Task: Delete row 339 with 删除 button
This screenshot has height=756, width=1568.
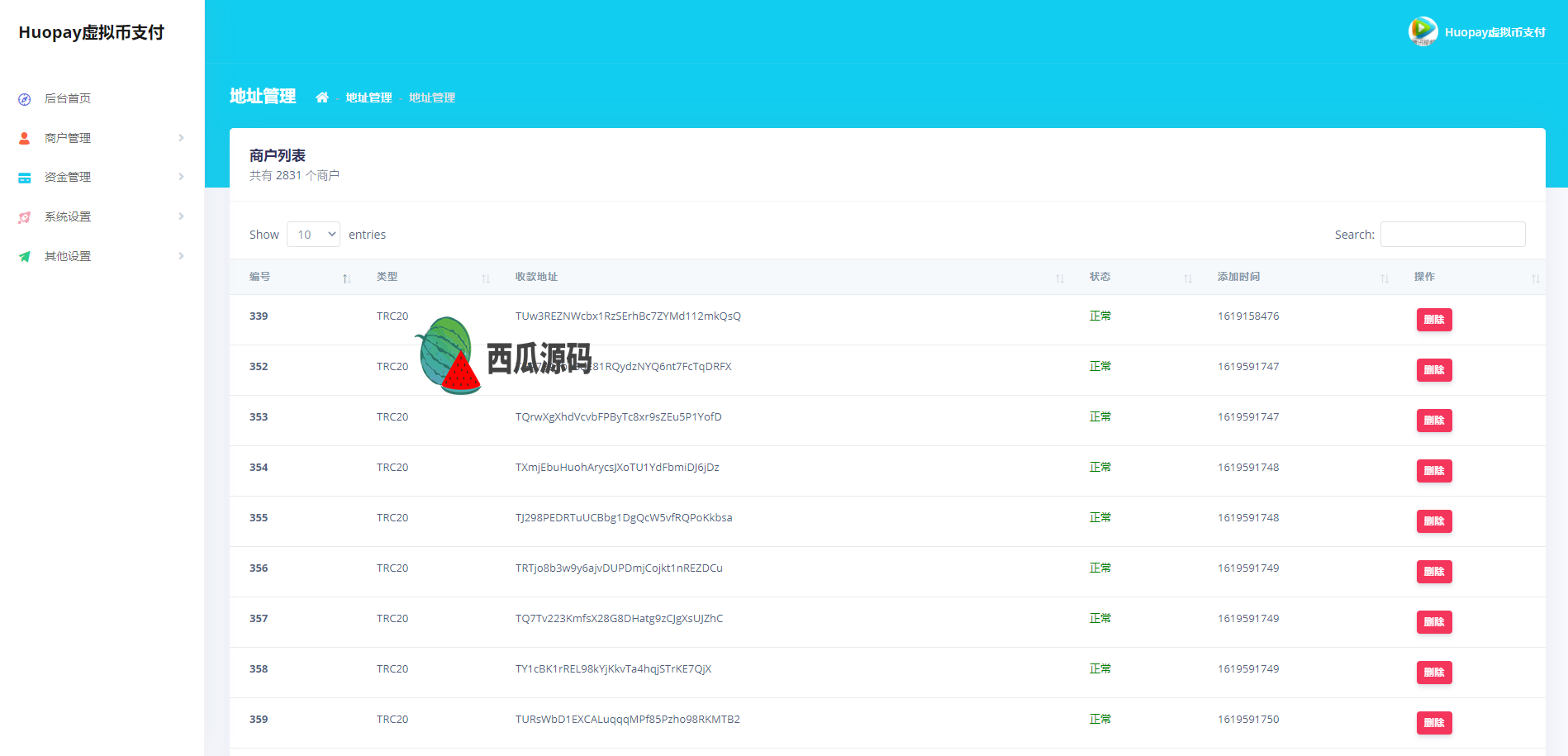Action: [1434, 320]
